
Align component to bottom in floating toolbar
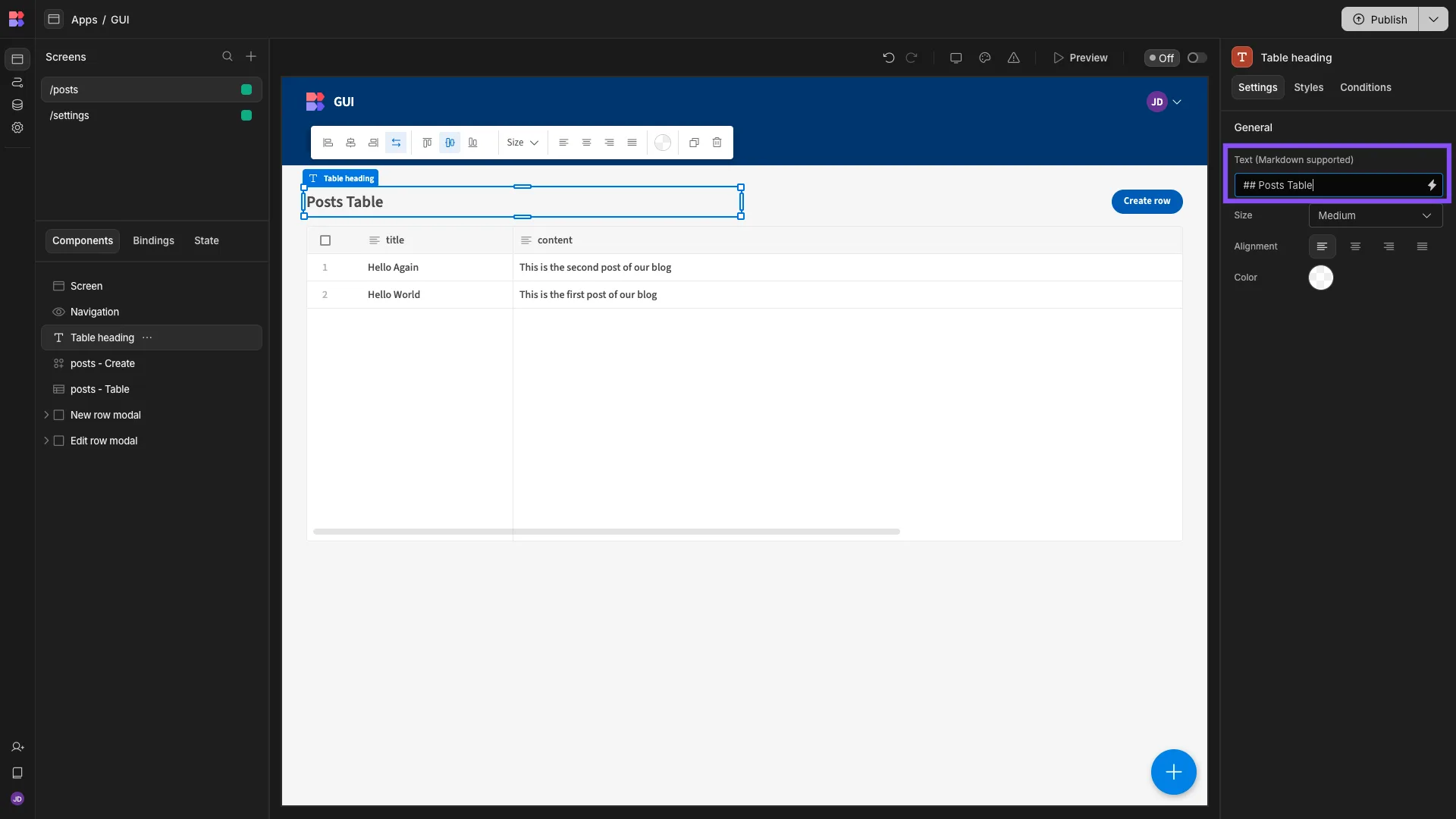tap(472, 143)
